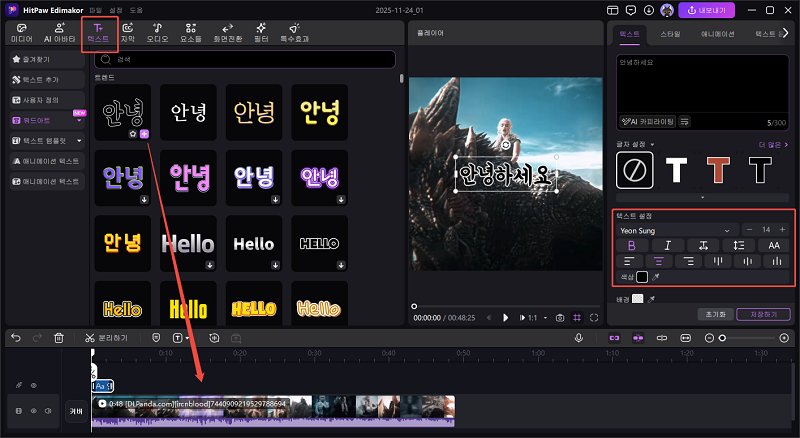
Task: Click the AI 카피라이팅 button
Action: pyautogui.click(x=647, y=121)
